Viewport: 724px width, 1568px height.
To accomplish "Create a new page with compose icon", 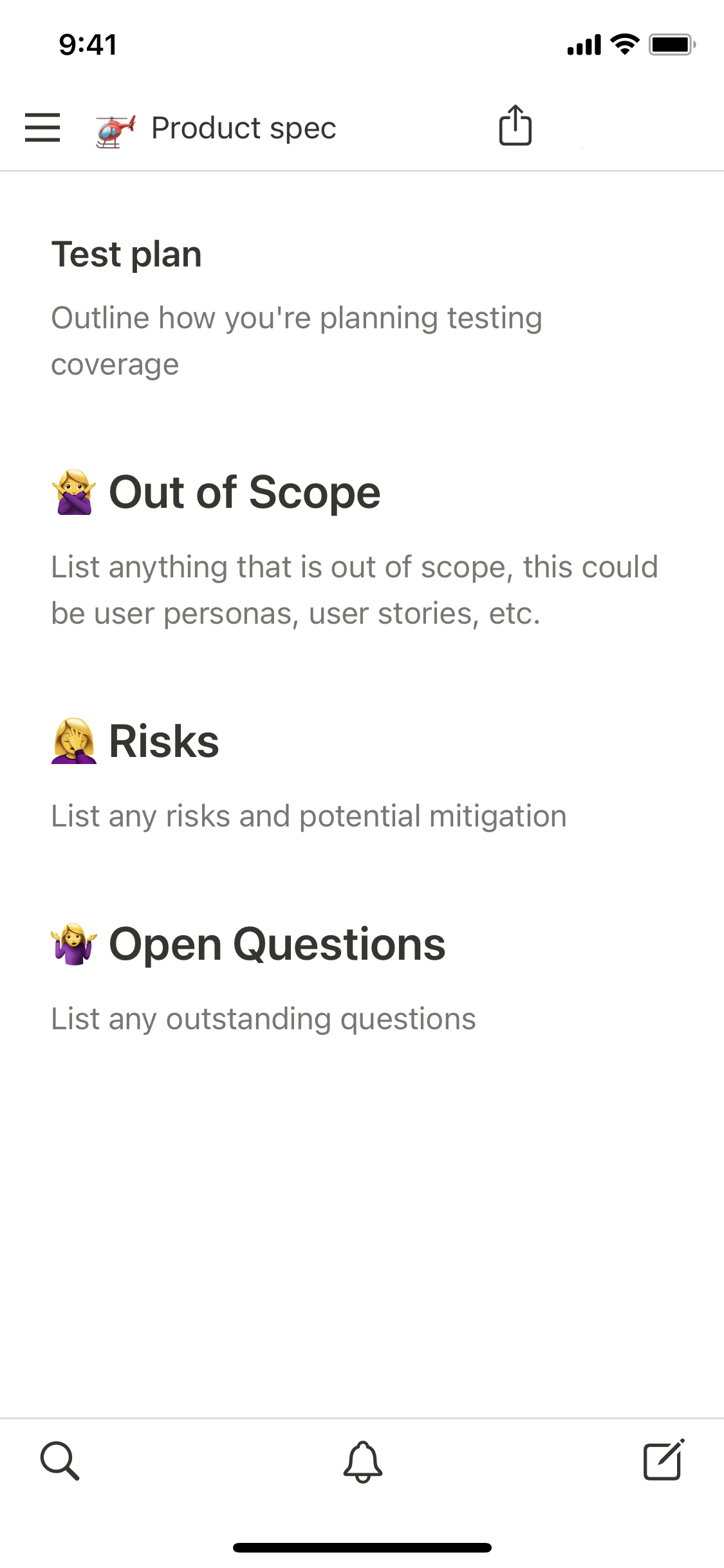I will point(664,1460).
